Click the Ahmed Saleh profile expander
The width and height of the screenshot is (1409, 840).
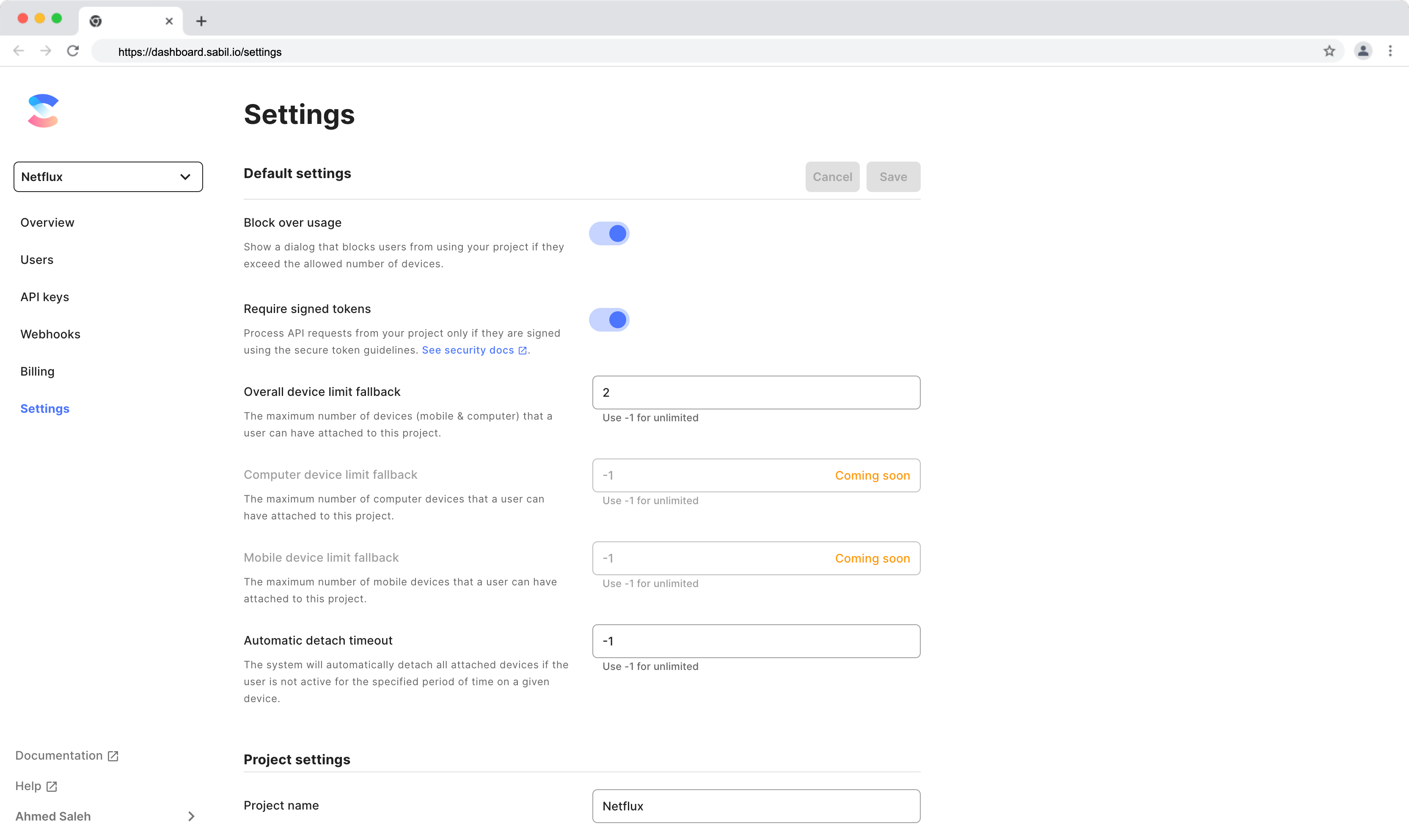[x=190, y=816]
